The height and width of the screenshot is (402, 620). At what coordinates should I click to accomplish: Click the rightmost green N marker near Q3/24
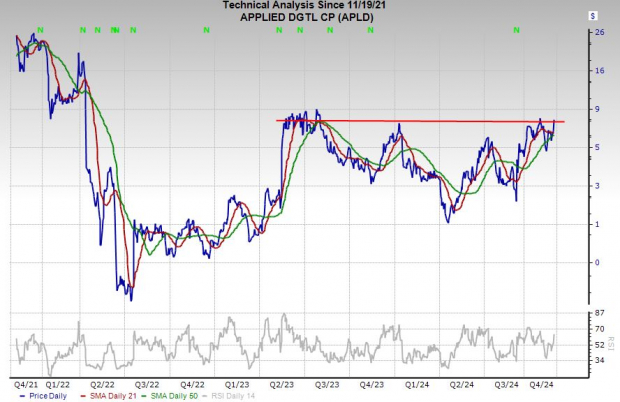pos(517,31)
